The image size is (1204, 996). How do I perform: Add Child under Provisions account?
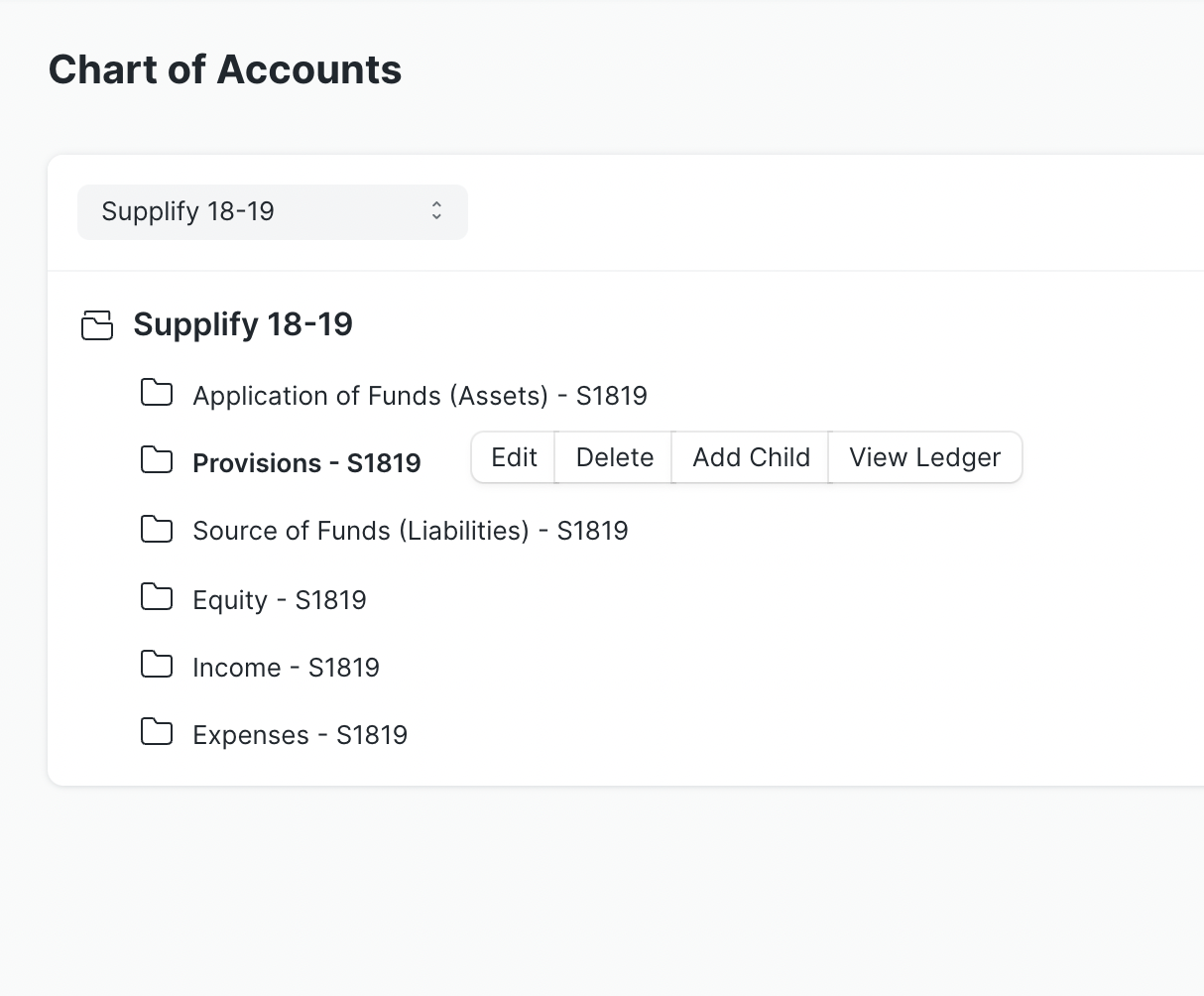pyautogui.click(x=752, y=457)
